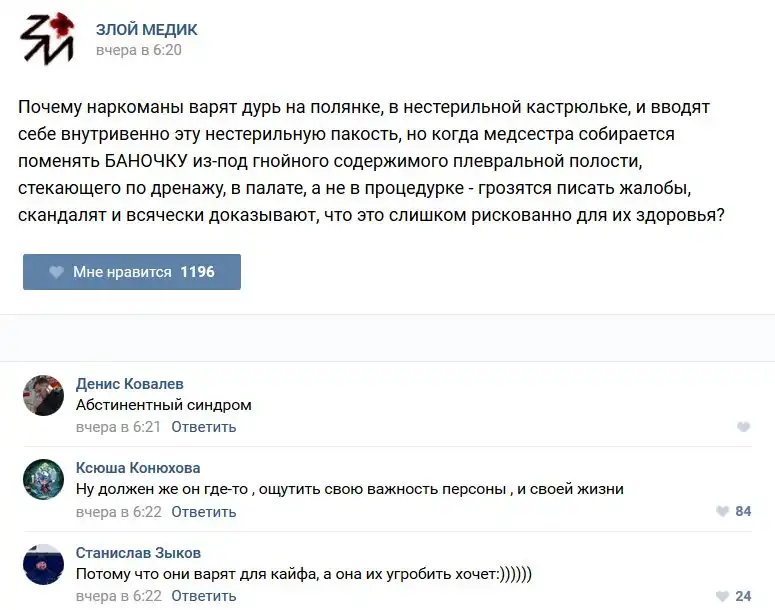Open the Станислав Зыков profile name
The image size is (775, 610).
[x=138, y=553]
